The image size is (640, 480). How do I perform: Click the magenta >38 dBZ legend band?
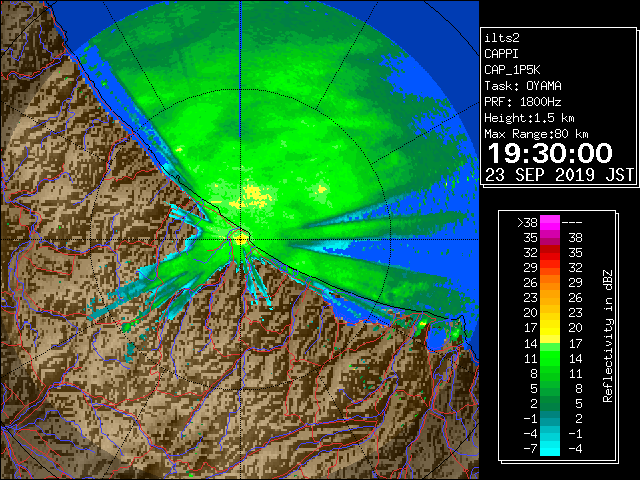pos(549,223)
